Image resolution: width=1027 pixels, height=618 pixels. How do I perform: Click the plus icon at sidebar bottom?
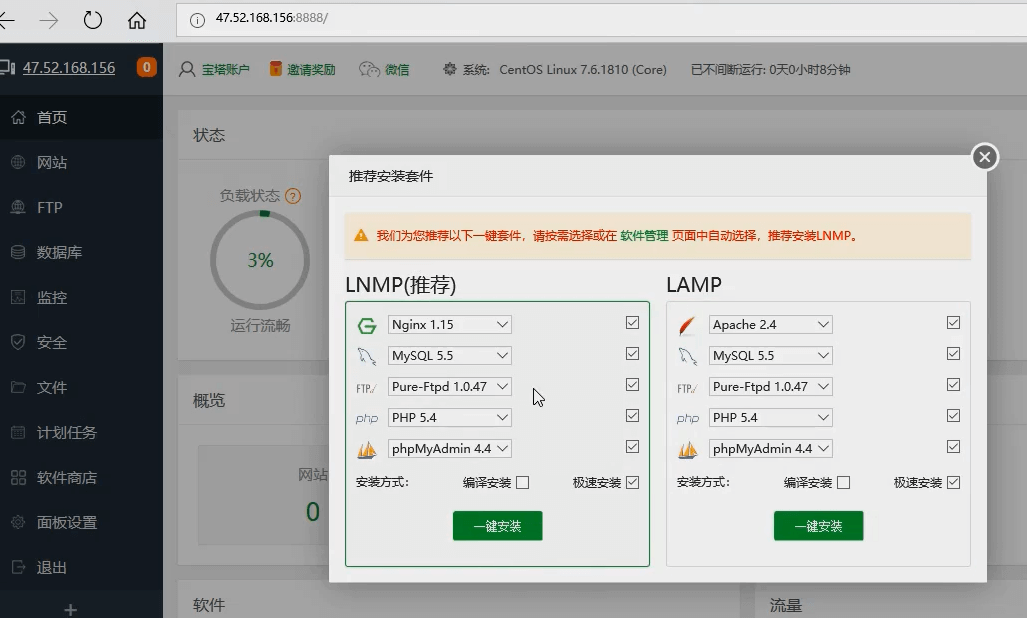(71, 609)
